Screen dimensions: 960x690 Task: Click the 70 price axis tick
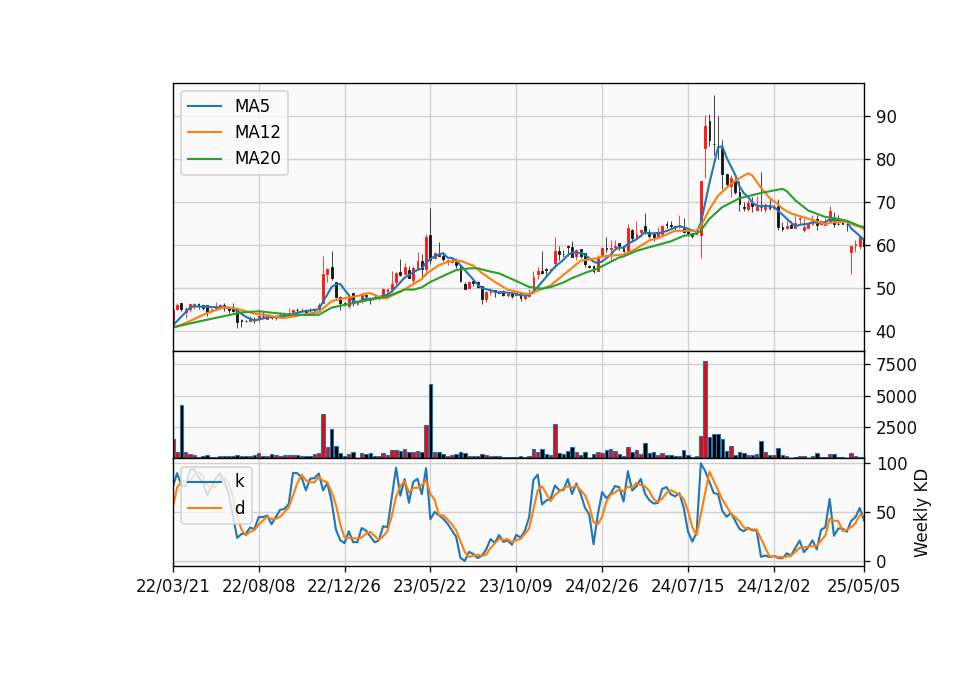coord(887,203)
